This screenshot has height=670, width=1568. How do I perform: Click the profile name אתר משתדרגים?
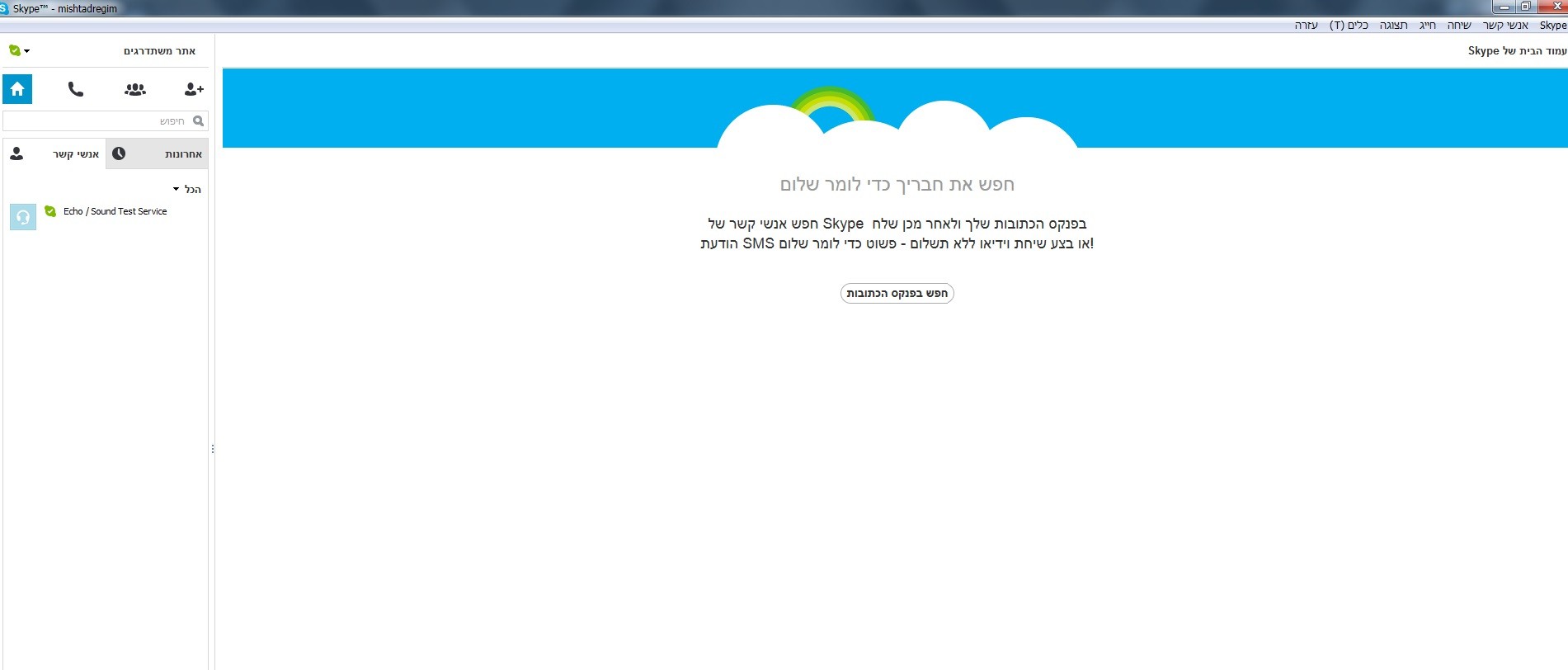tap(159, 51)
